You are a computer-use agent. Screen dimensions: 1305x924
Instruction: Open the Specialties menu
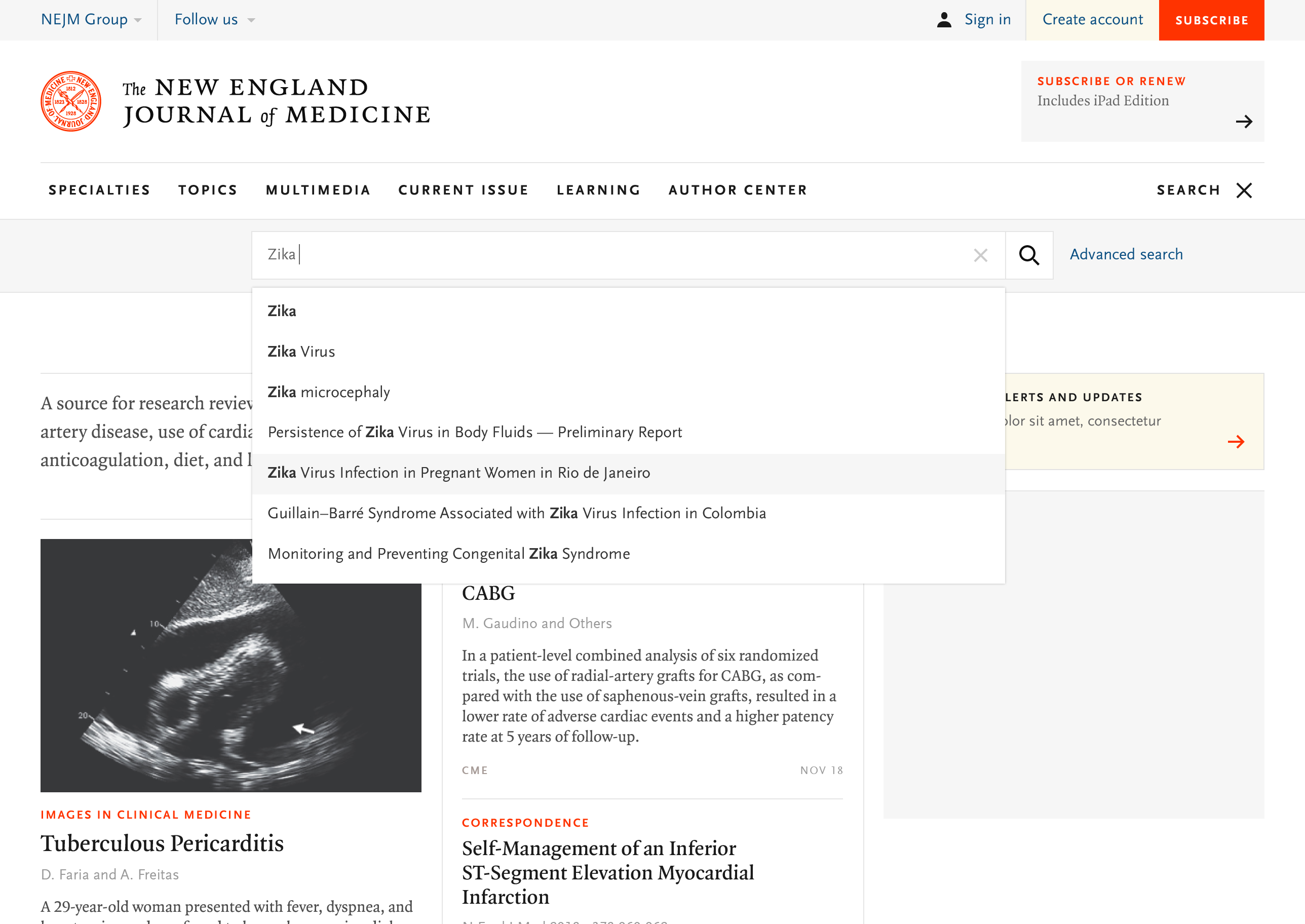tap(99, 190)
